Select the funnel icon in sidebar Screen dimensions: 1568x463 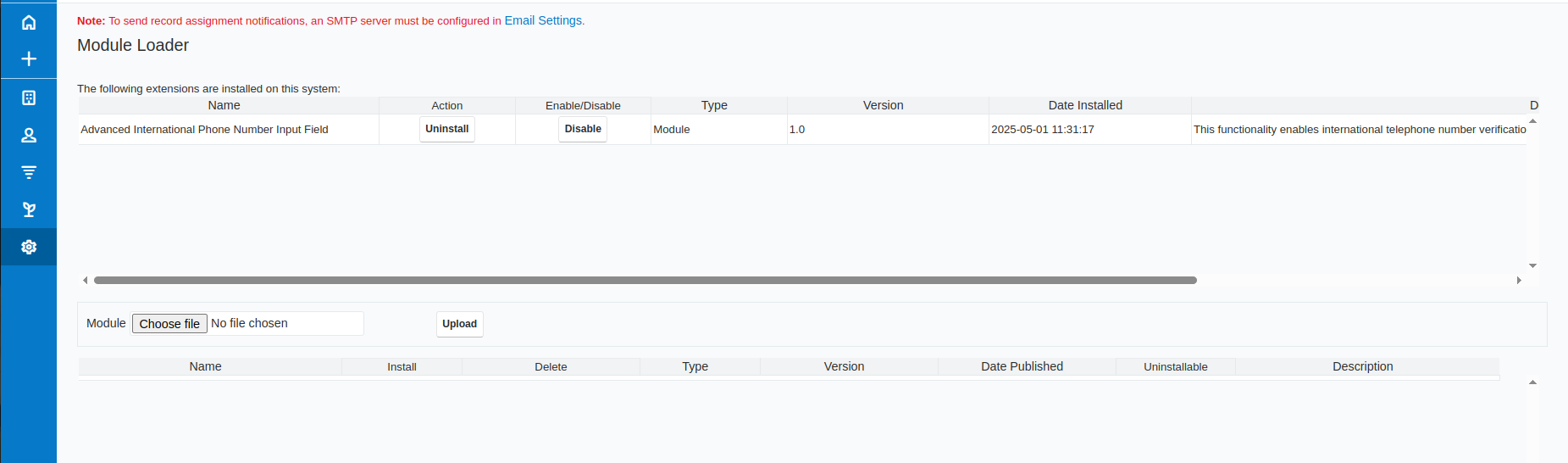click(x=29, y=172)
